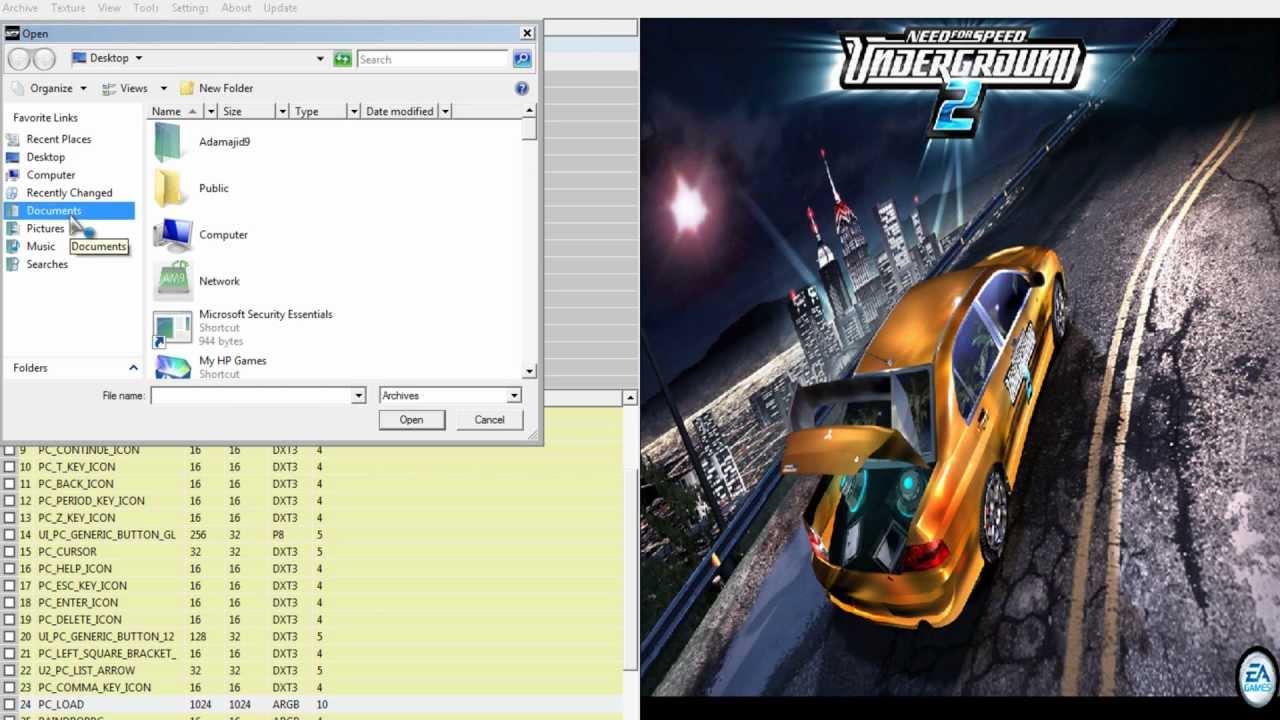1280x720 pixels.
Task: Click the New Folder button label
Action: point(226,88)
